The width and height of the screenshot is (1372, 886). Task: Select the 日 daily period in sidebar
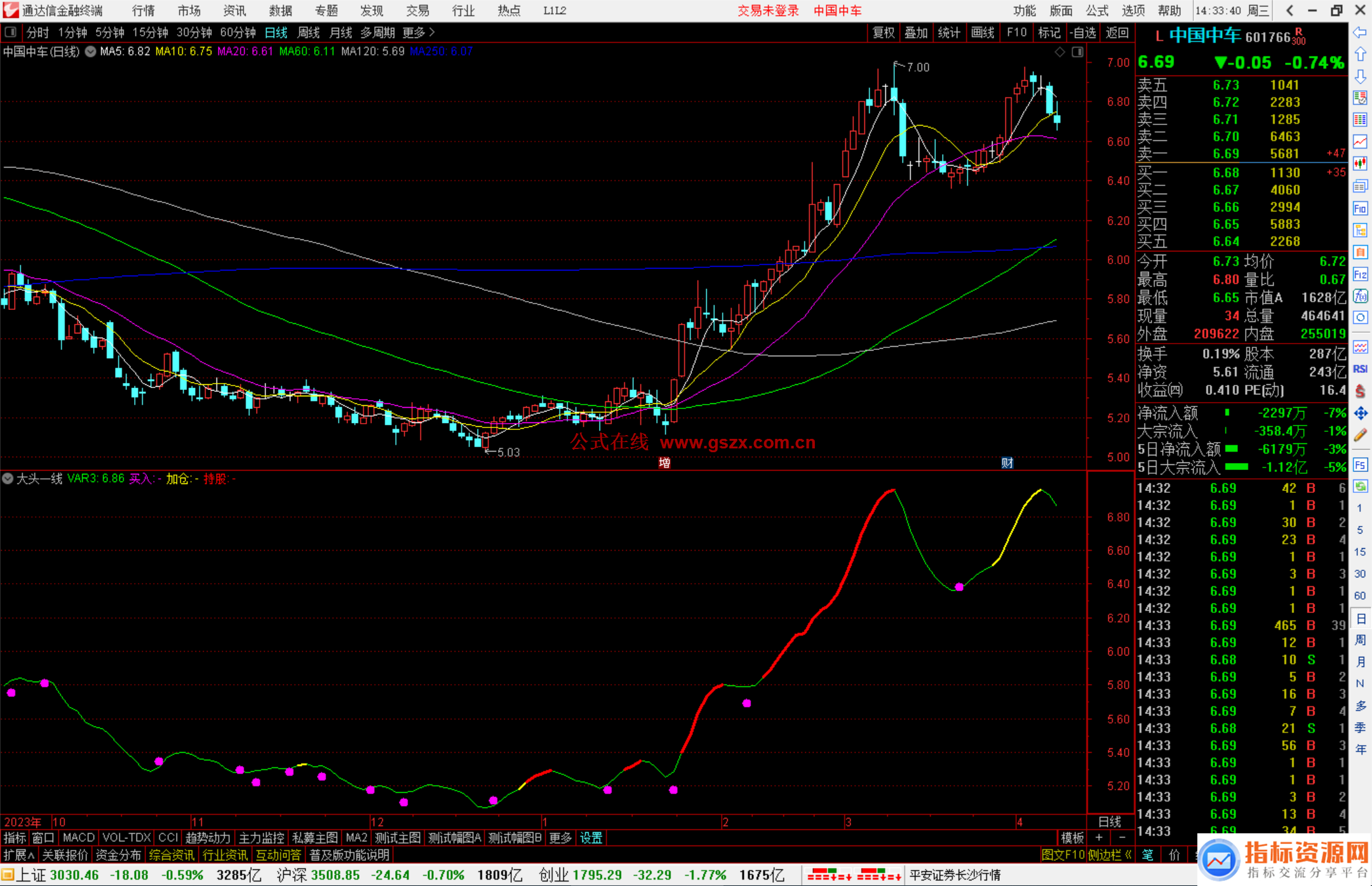click(1360, 619)
